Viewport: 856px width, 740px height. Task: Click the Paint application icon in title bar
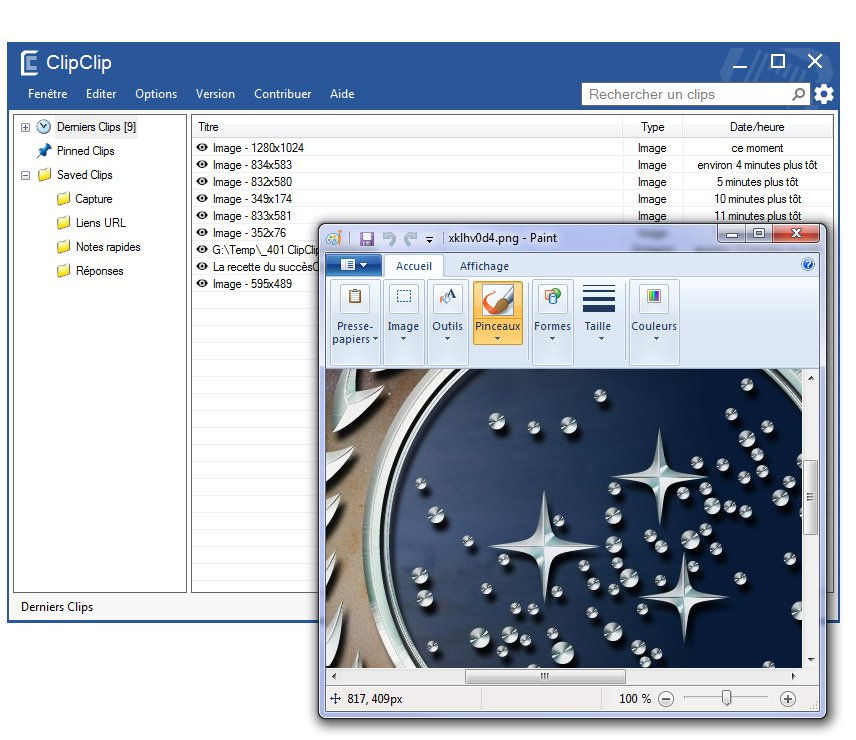(334, 238)
